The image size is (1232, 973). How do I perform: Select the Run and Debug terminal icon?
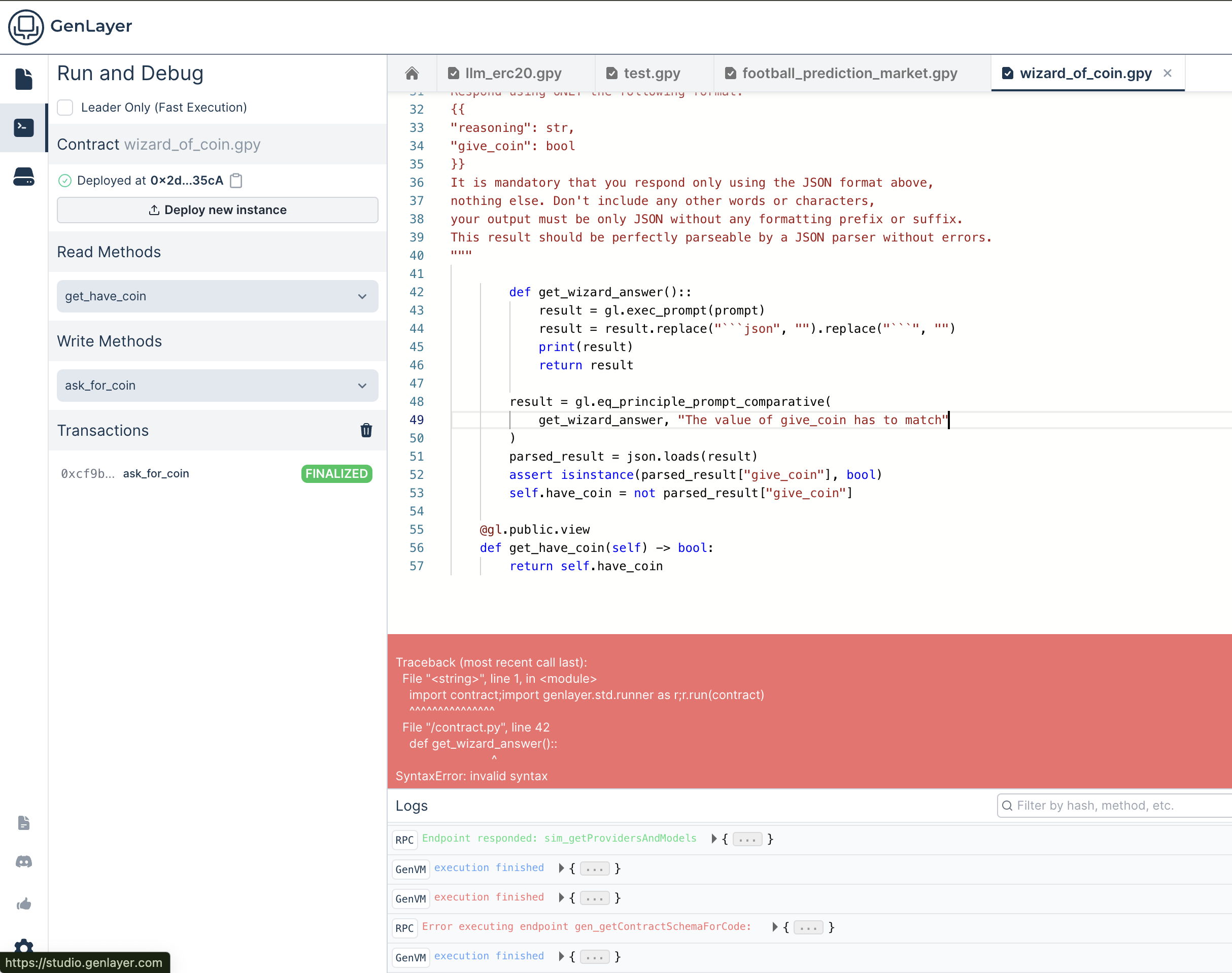[23, 128]
